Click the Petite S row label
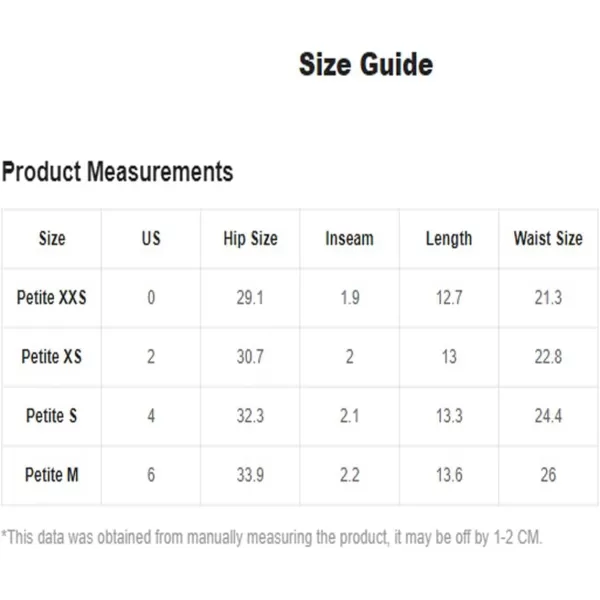Screen dimensions: 600x600 coord(52,416)
